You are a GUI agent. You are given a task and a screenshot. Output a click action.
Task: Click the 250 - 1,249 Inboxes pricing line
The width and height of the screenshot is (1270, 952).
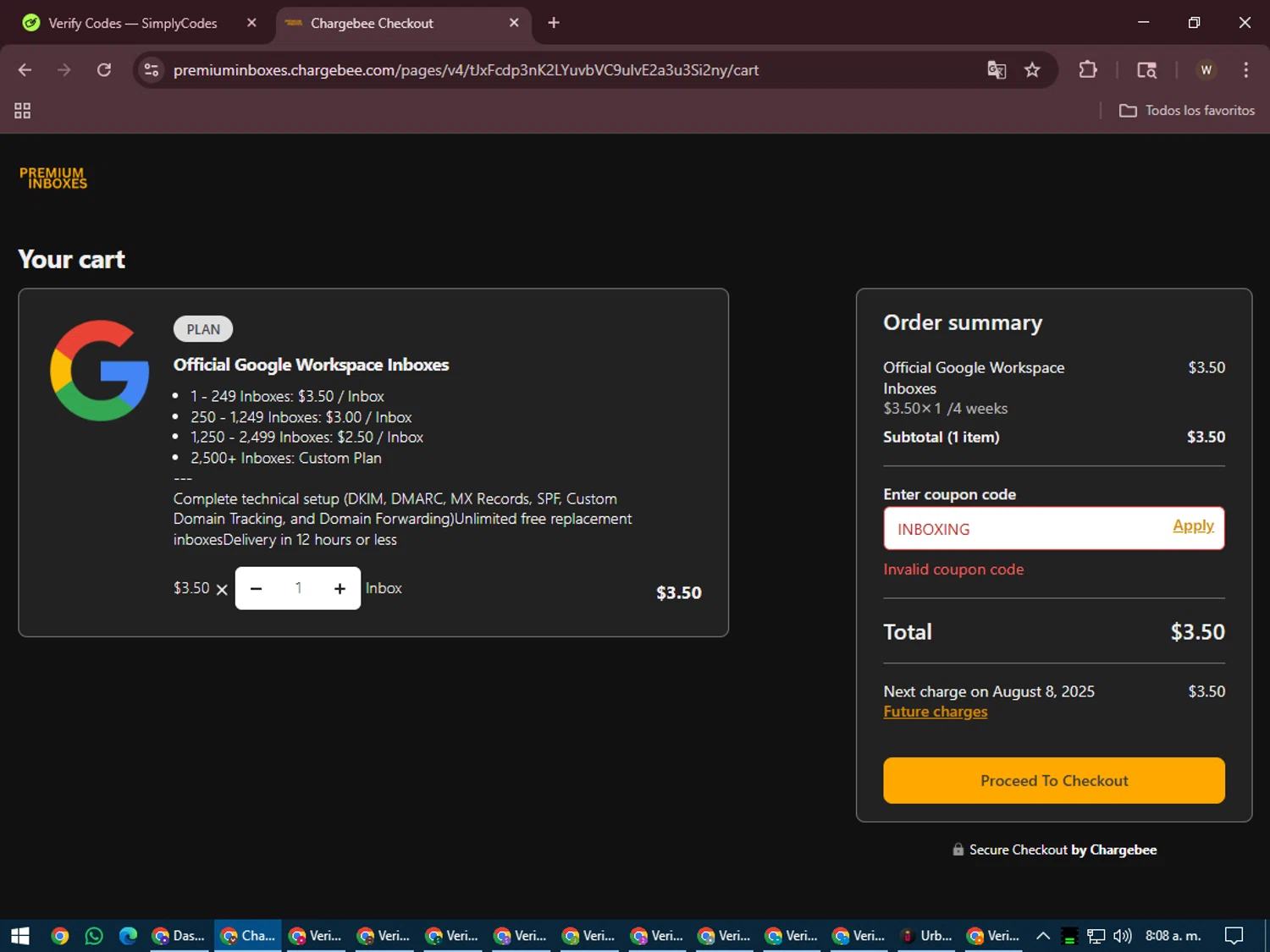pyautogui.click(x=301, y=417)
